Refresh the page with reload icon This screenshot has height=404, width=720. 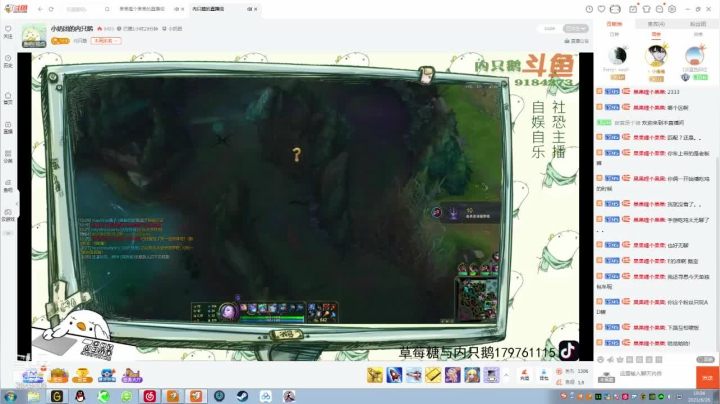click(51, 9)
